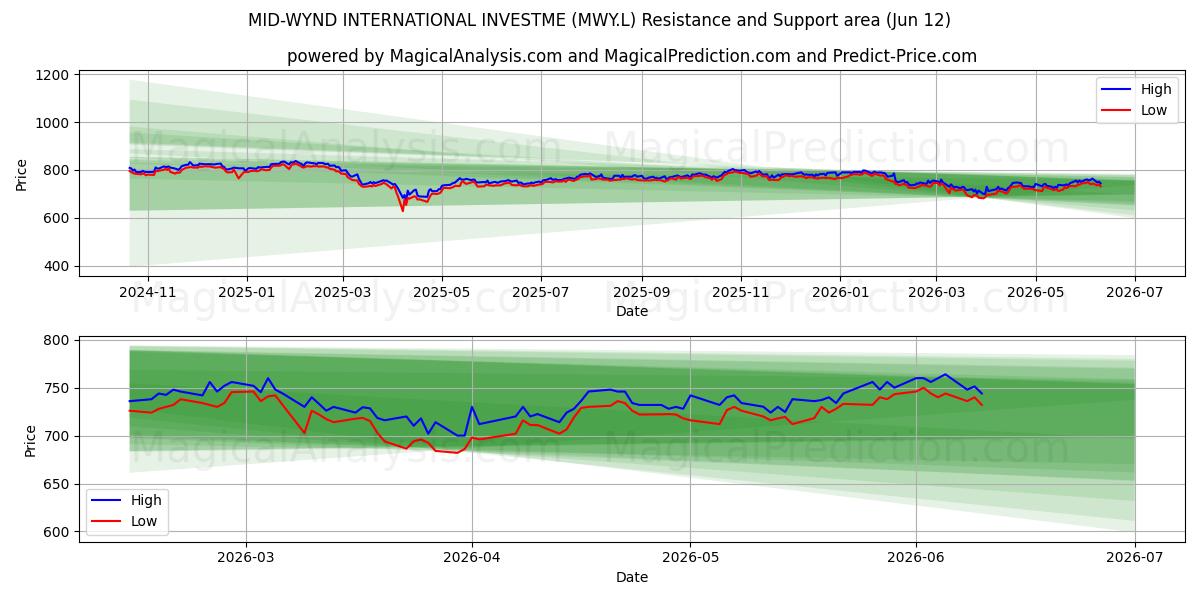Click the top chart 'Price' axis label
This screenshot has width=1200, height=600.
pos(22,175)
